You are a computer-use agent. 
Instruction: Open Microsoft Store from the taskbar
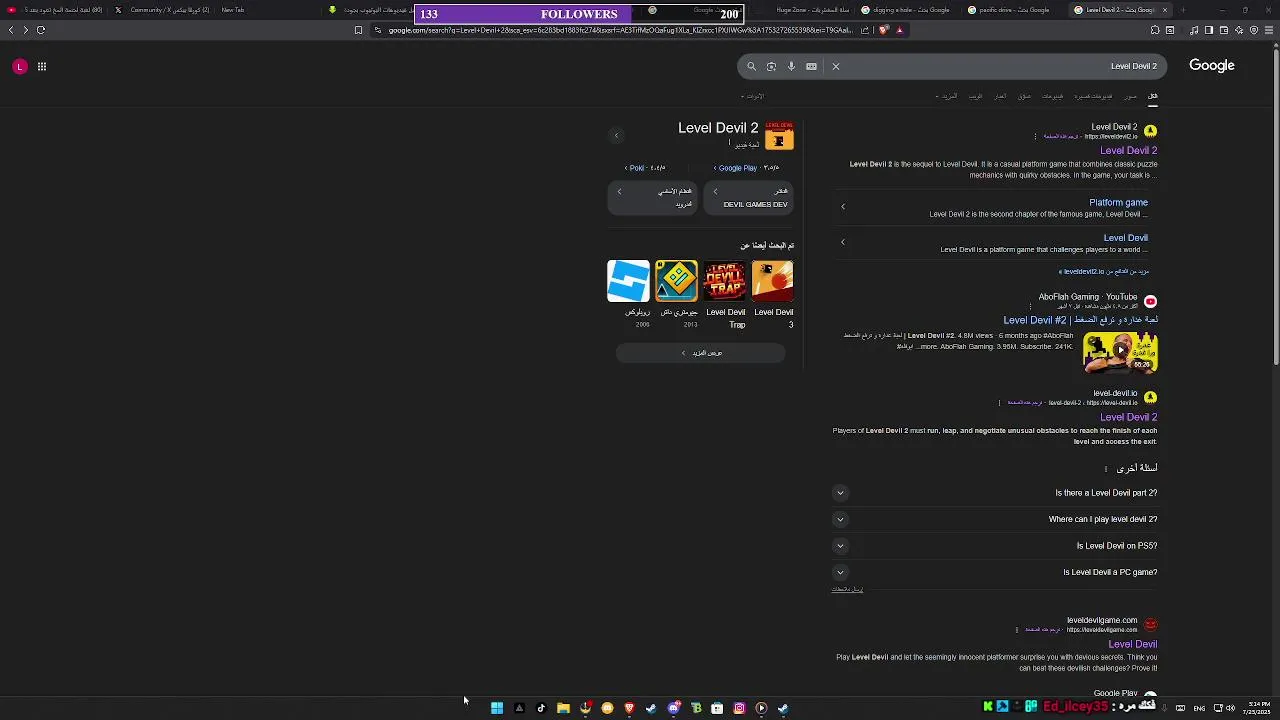click(x=717, y=708)
